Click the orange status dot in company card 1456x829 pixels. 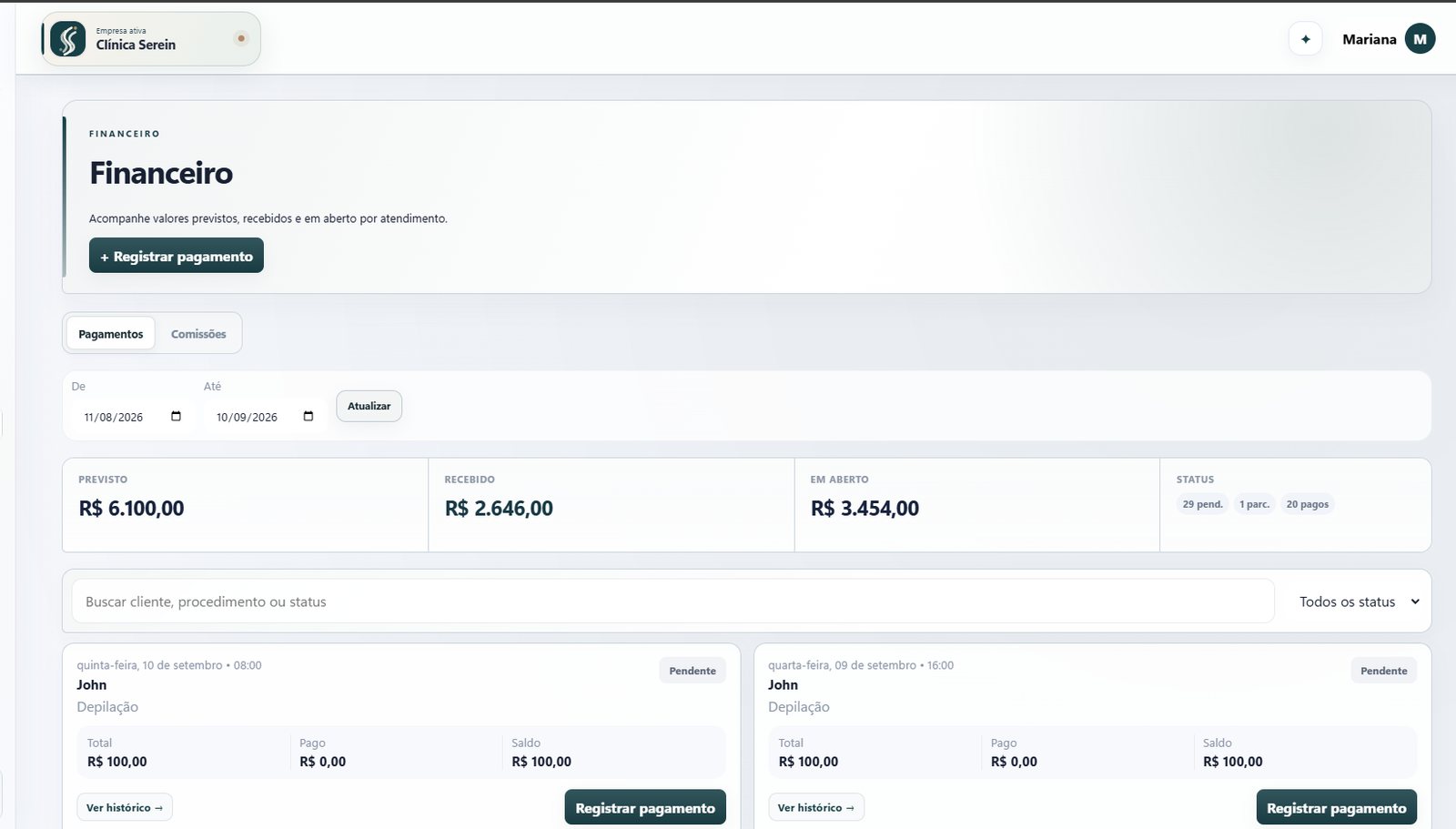(x=241, y=38)
